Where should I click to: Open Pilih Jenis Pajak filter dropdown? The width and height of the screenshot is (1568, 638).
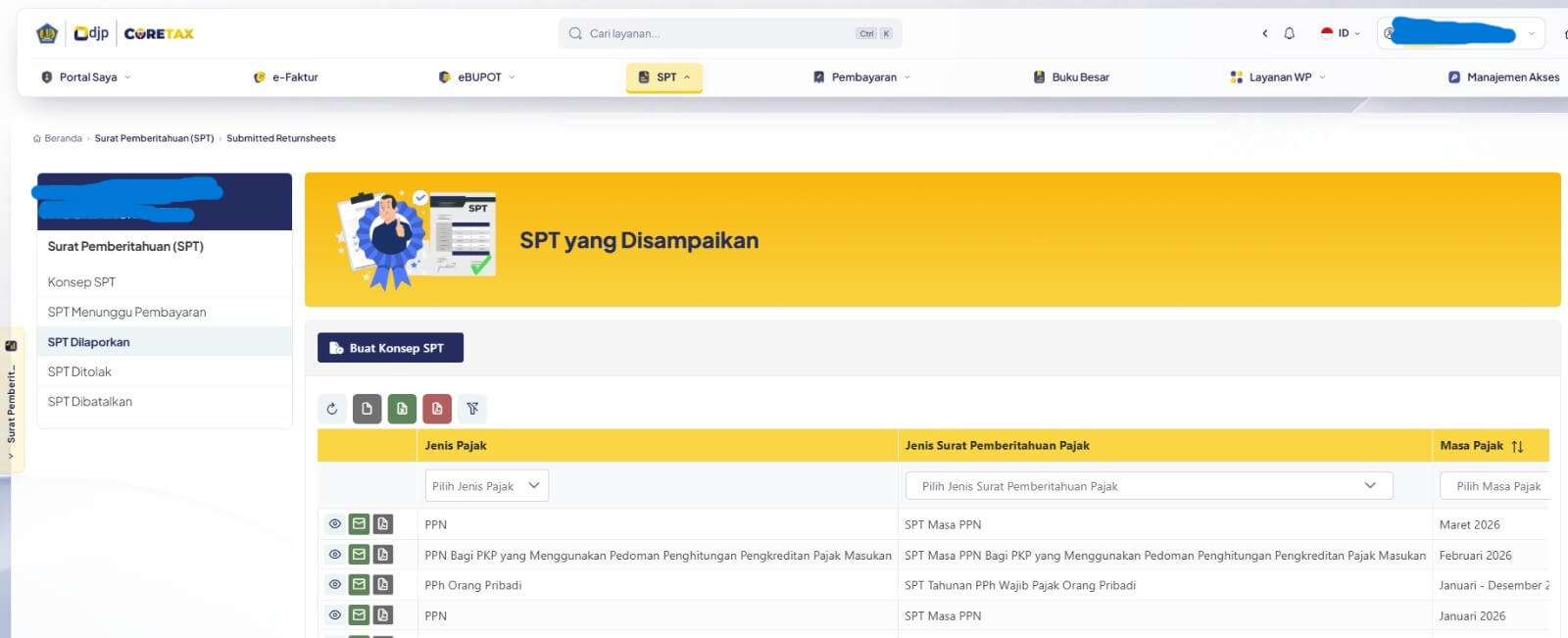point(487,486)
